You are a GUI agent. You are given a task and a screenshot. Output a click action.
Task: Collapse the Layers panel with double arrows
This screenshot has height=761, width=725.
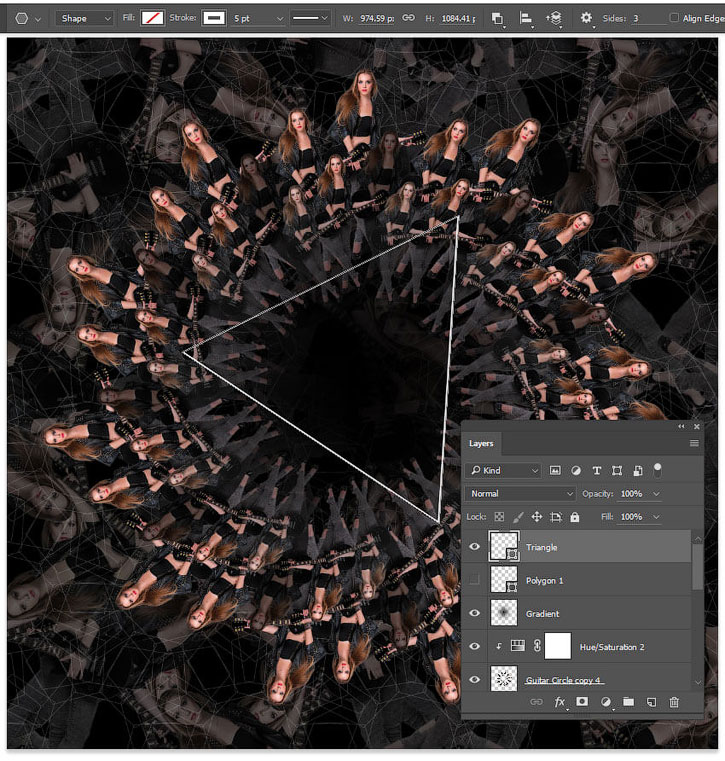[x=681, y=426]
